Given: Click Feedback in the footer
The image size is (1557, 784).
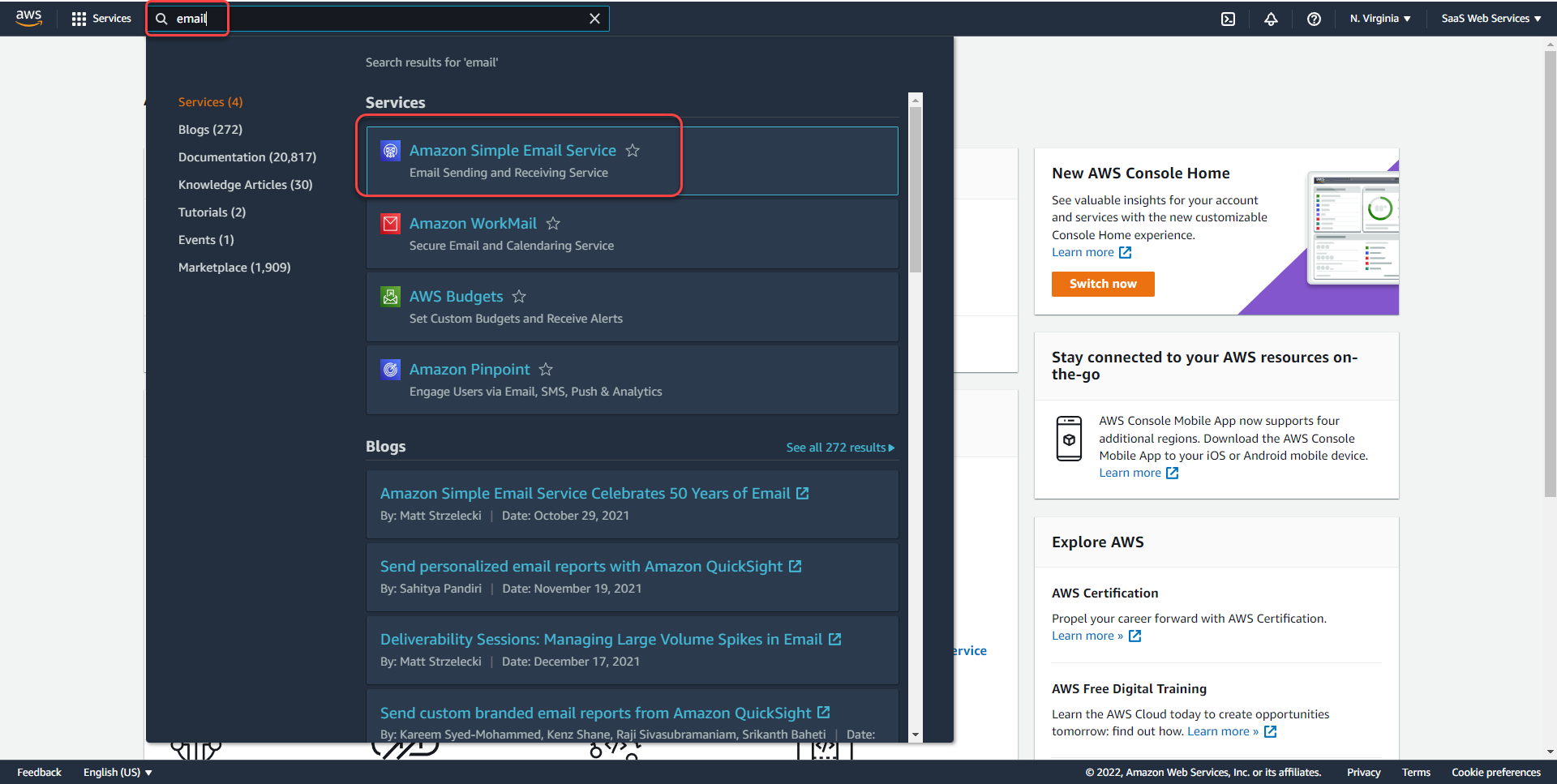Looking at the screenshot, I should click(x=39, y=773).
